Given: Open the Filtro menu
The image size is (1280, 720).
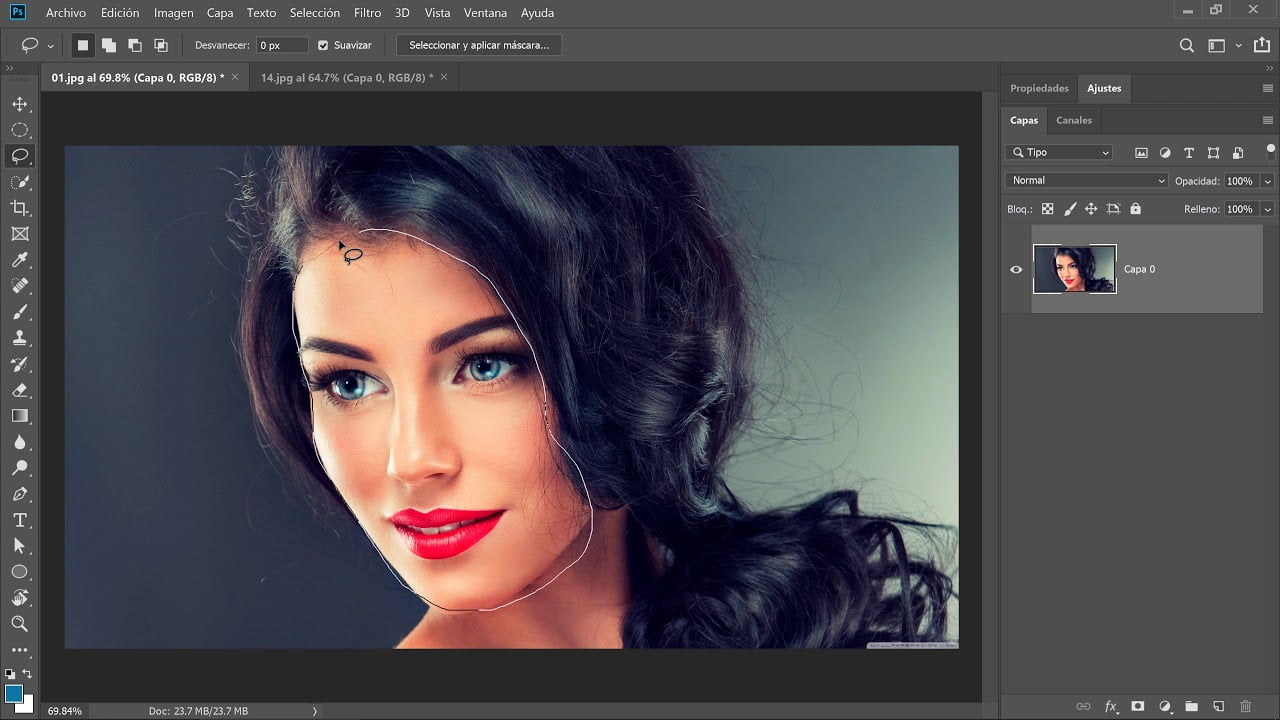Looking at the screenshot, I should pos(367,13).
